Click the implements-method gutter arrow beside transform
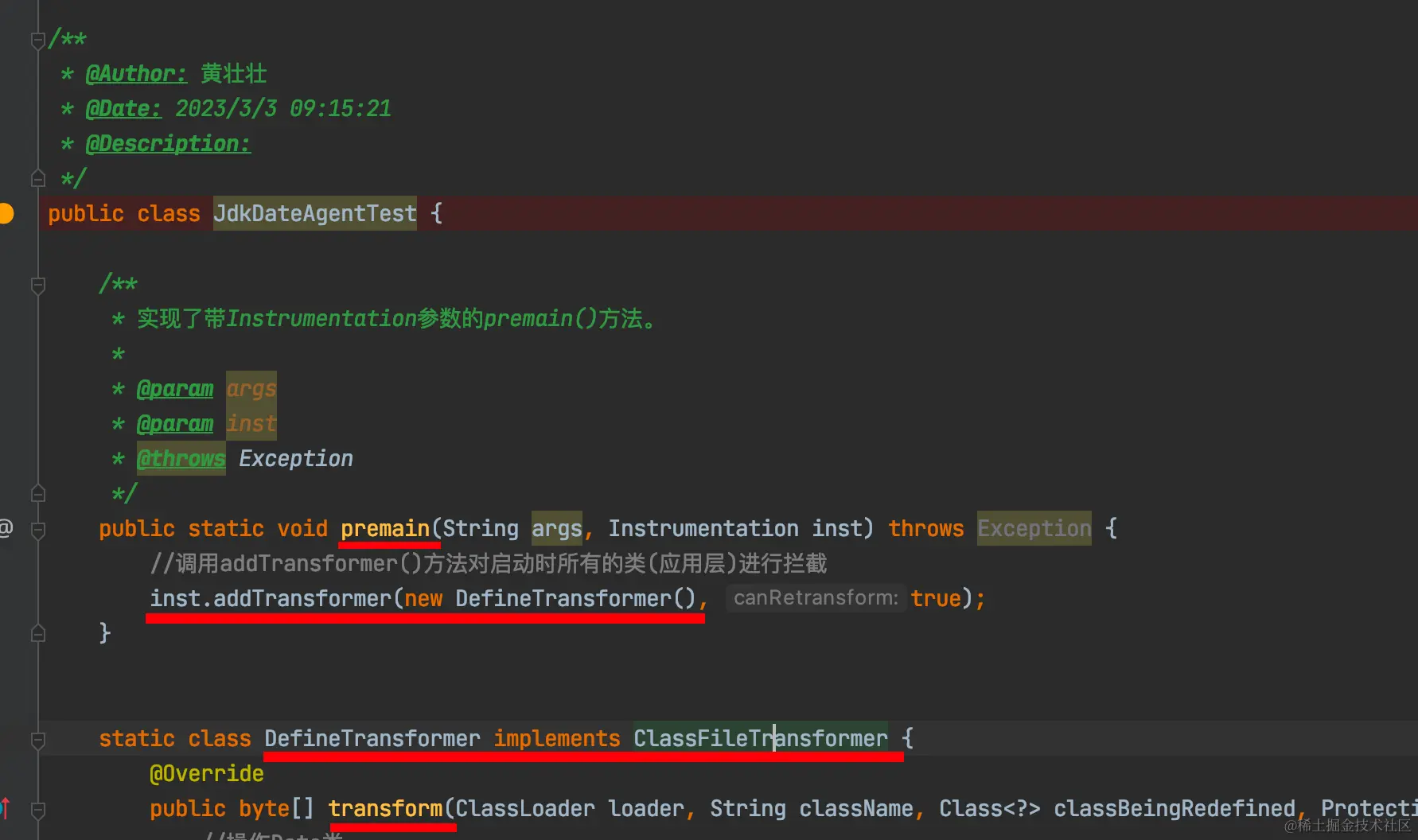The height and width of the screenshot is (840, 1418). tap(5, 808)
